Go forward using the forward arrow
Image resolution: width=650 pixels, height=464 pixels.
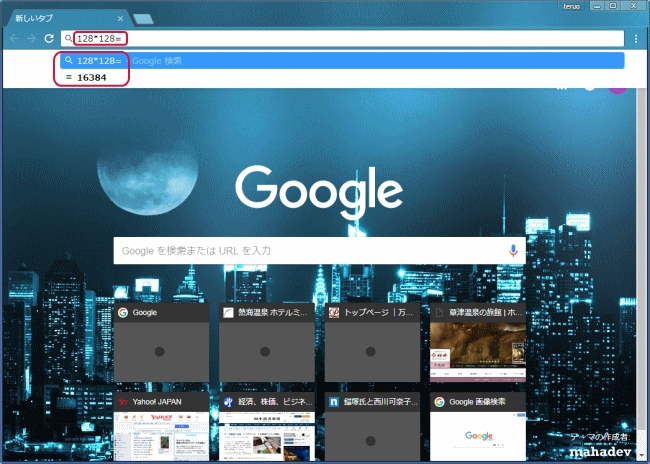tap(32, 39)
